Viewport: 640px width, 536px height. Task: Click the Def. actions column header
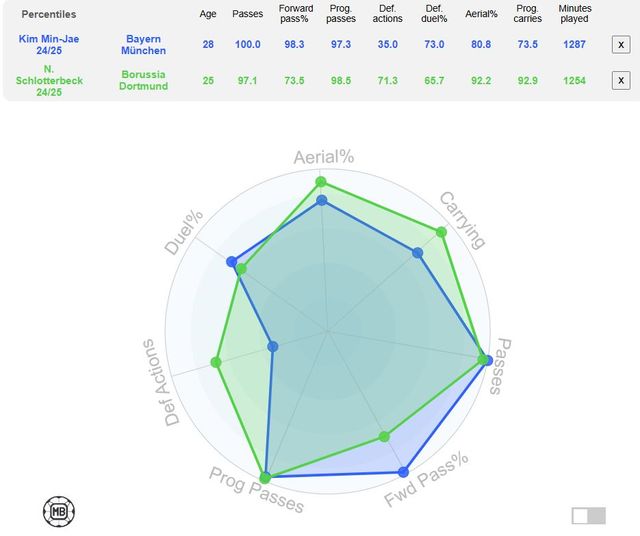(x=388, y=14)
